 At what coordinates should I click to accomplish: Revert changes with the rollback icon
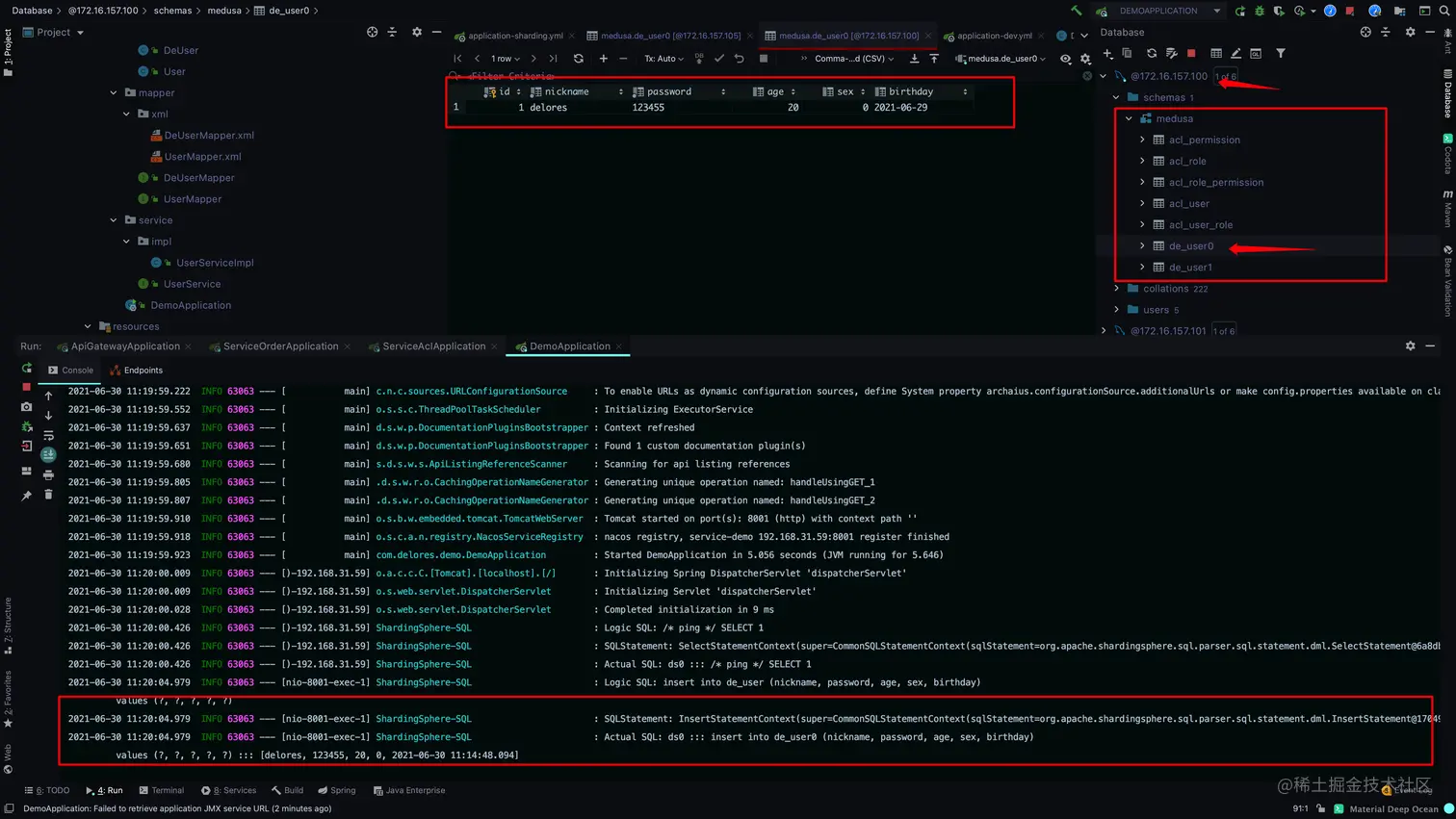pyautogui.click(x=739, y=59)
